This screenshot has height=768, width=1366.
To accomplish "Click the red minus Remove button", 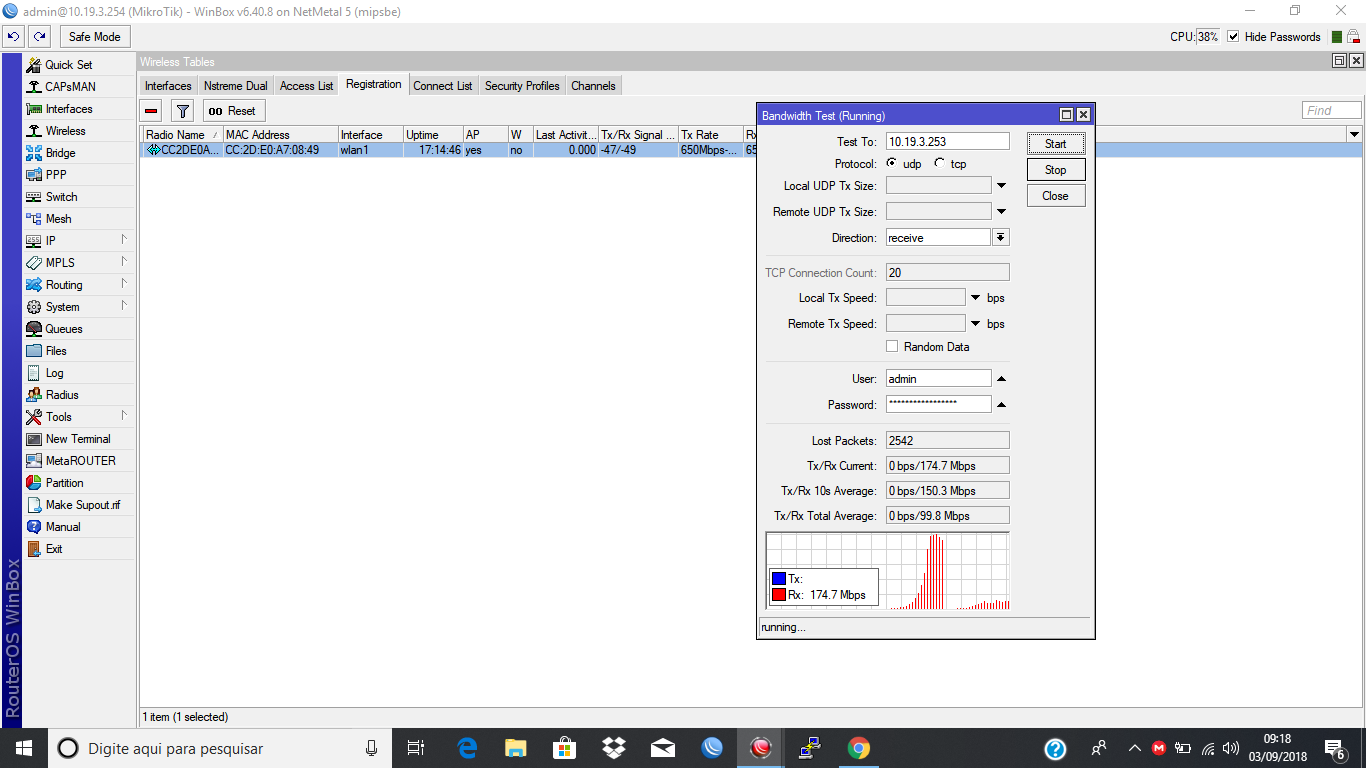I will (x=151, y=111).
